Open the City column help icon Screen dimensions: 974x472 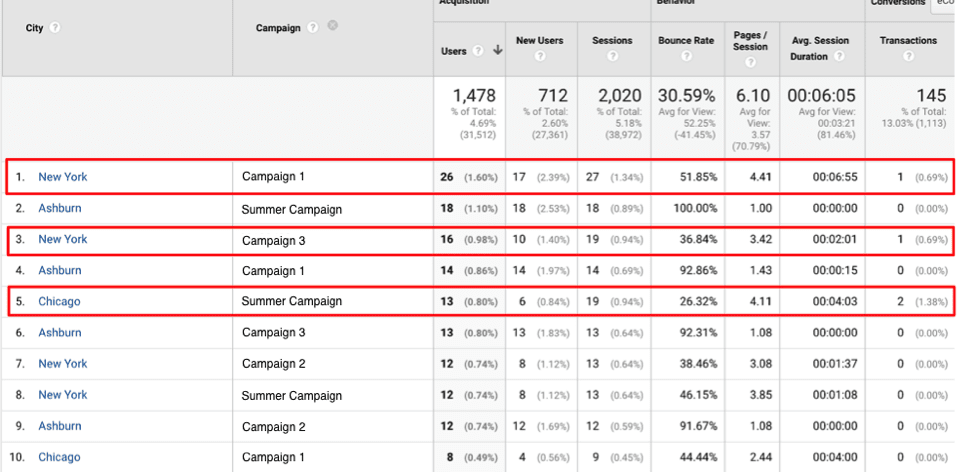(55, 28)
